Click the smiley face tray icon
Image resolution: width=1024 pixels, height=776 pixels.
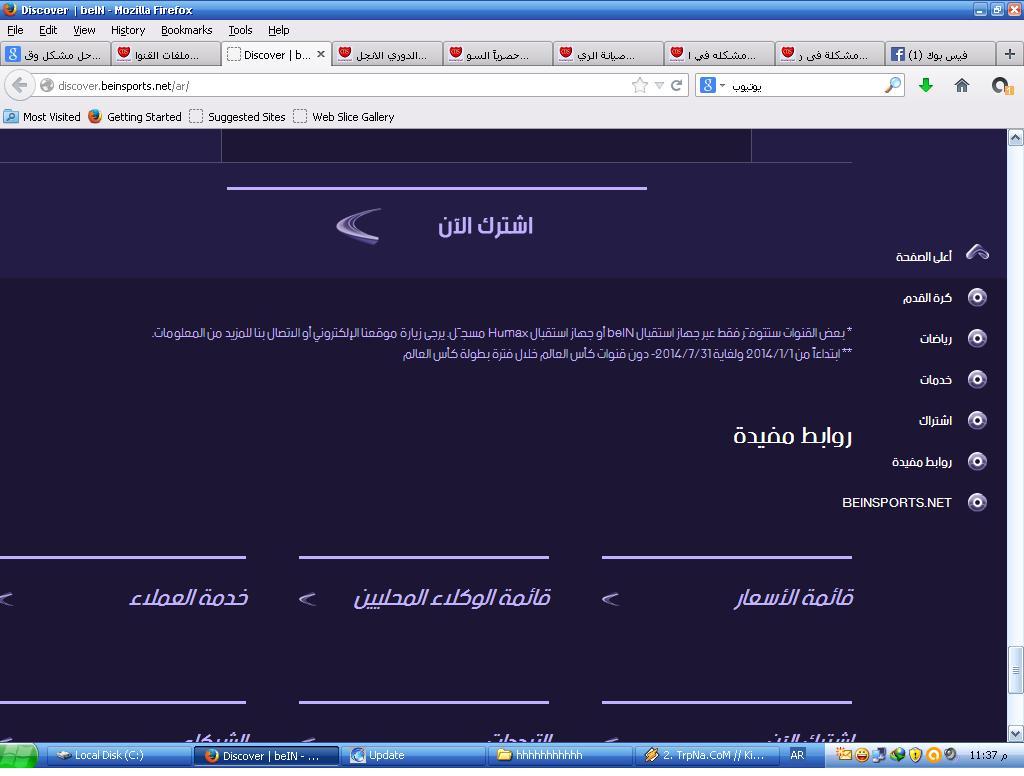pos(862,756)
